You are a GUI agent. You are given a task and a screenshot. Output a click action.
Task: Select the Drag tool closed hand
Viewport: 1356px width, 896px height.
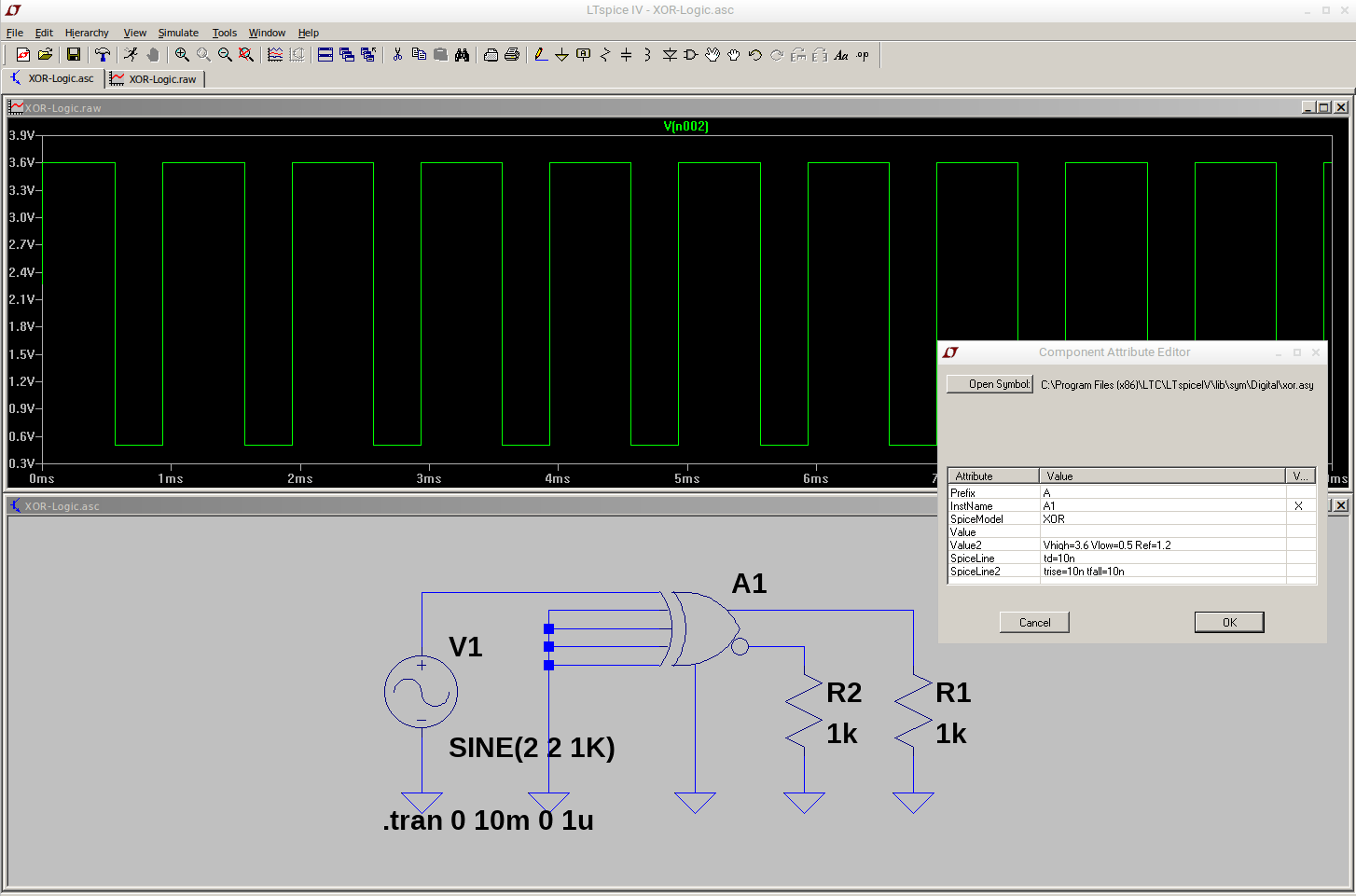pyautogui.click(x=734, y=55)
